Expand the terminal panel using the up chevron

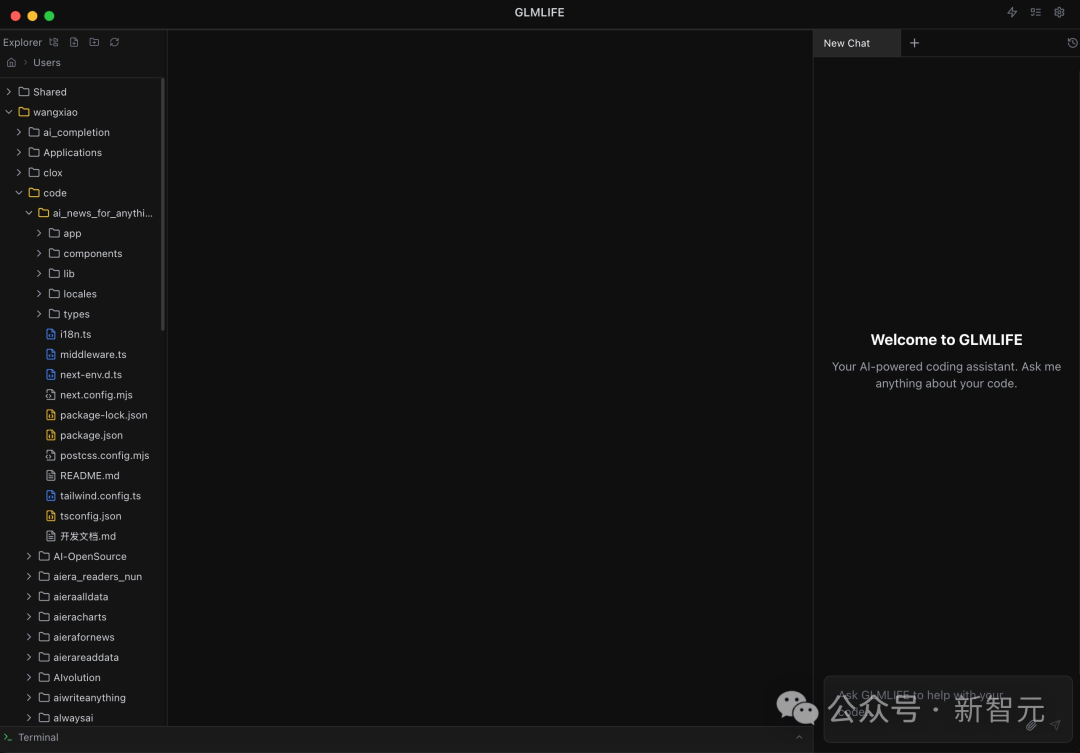click(799, 737)
